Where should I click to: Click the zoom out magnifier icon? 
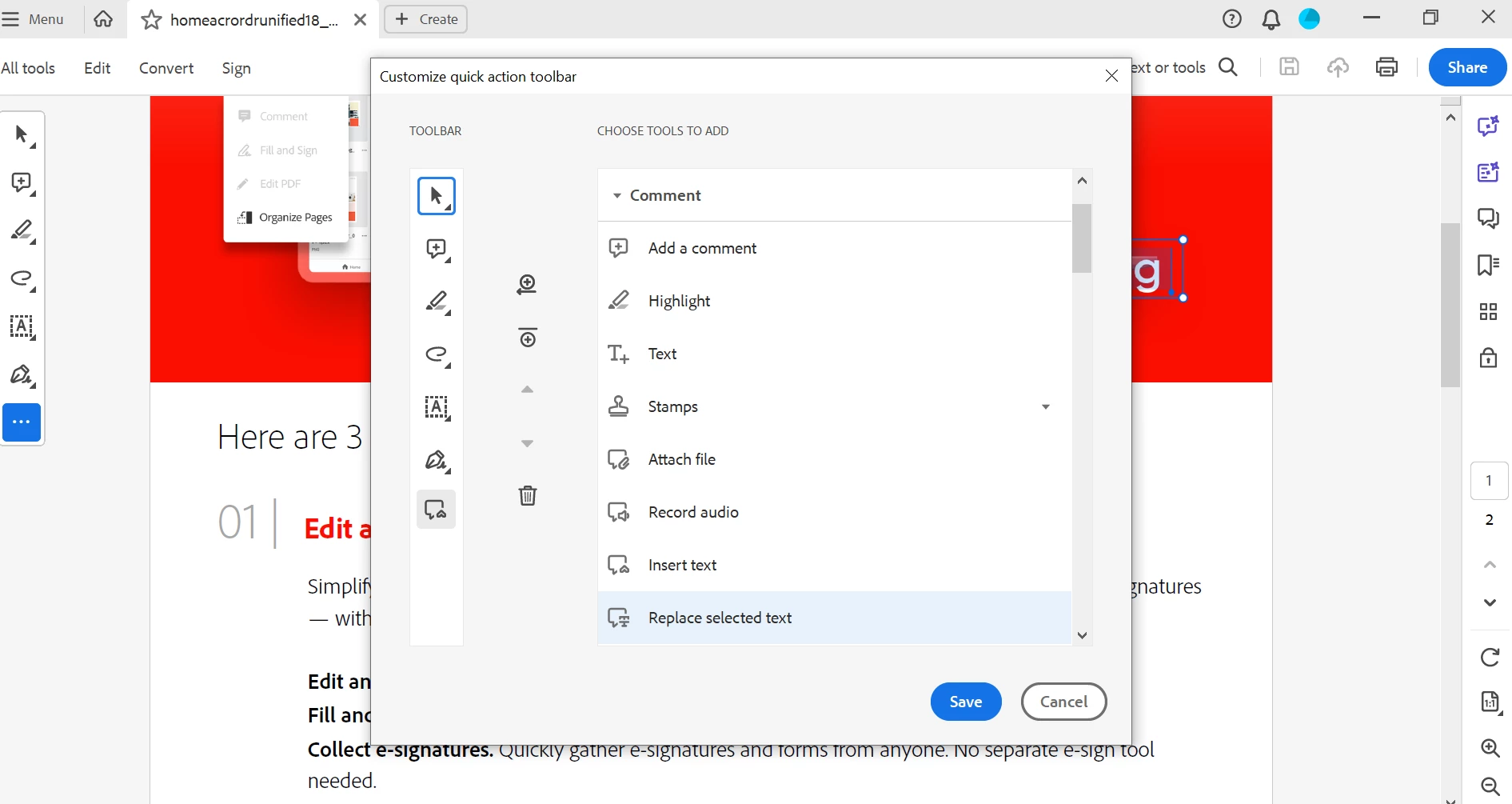click(1490, 786)
